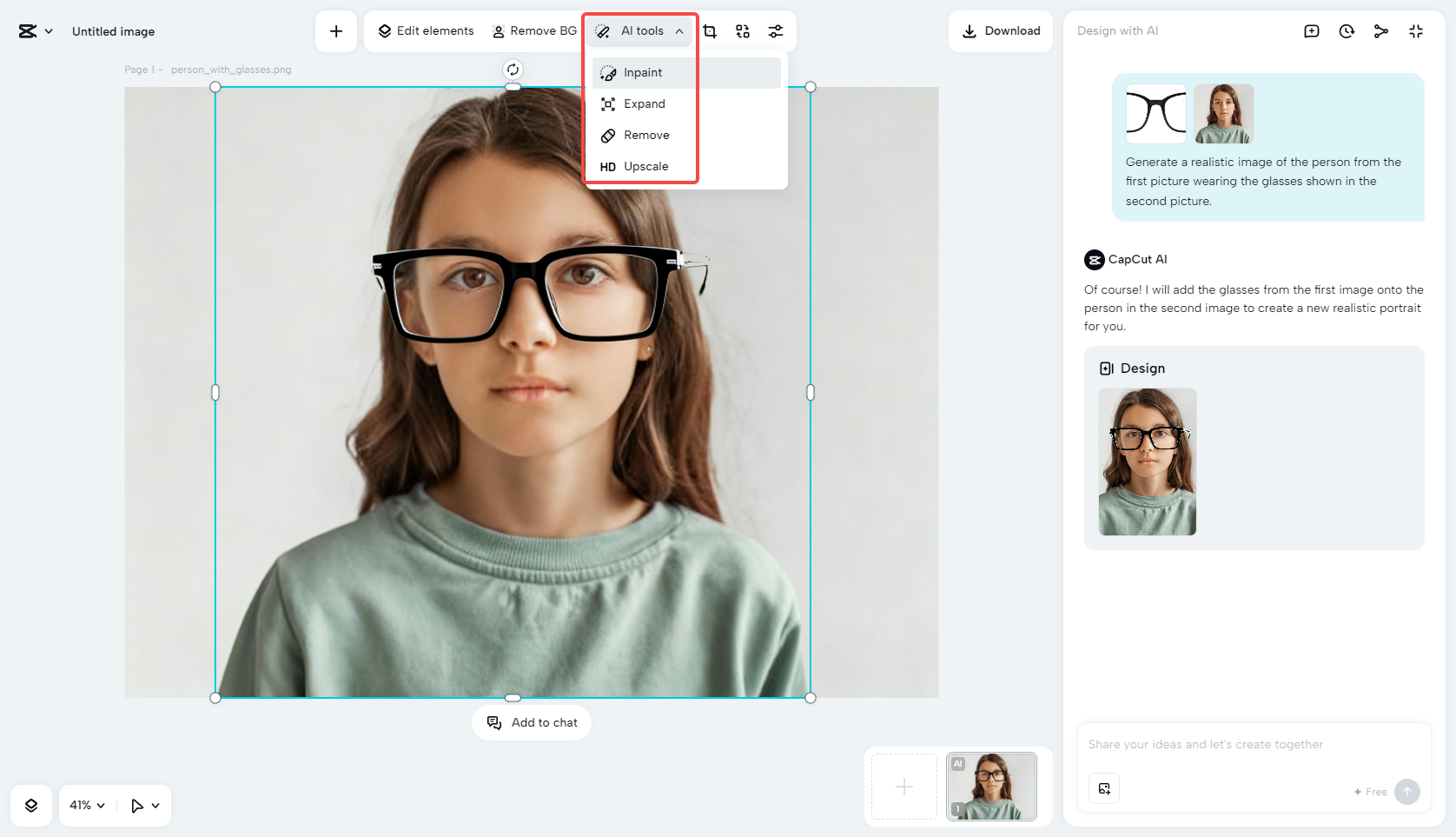Choose Expand from AI tools menu
This screenshot has height=837, width=1456.
(x=686, y=104)
